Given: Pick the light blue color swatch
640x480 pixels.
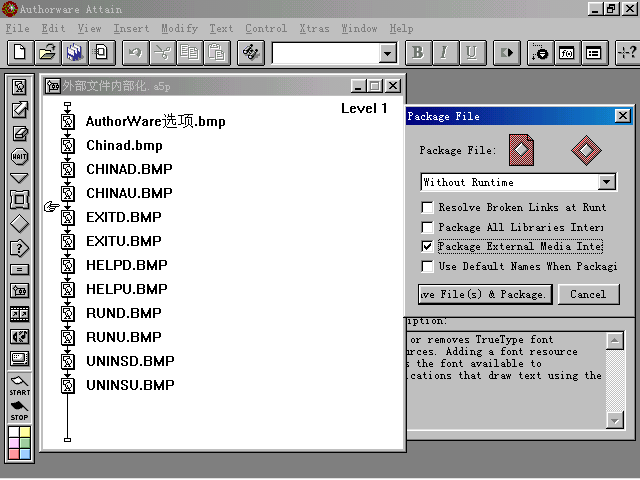Looking at the screenshot, I should 25,454.
